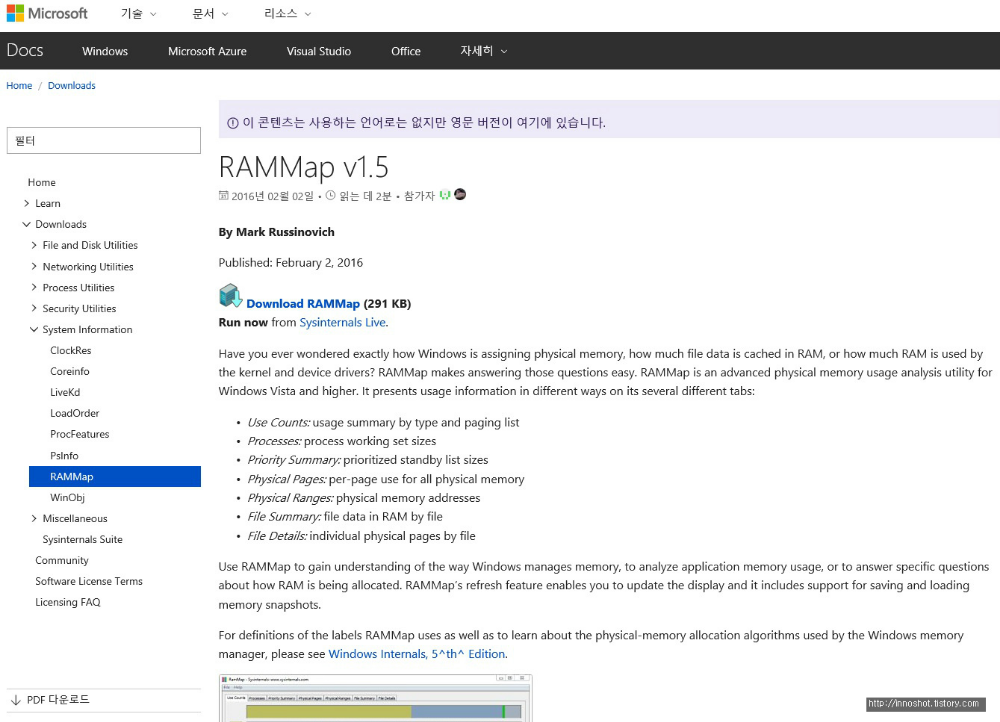Viewport: 1000px width, 722px height.
Task: Click 'By Mark Russinovich' author text
Action: 276,232
